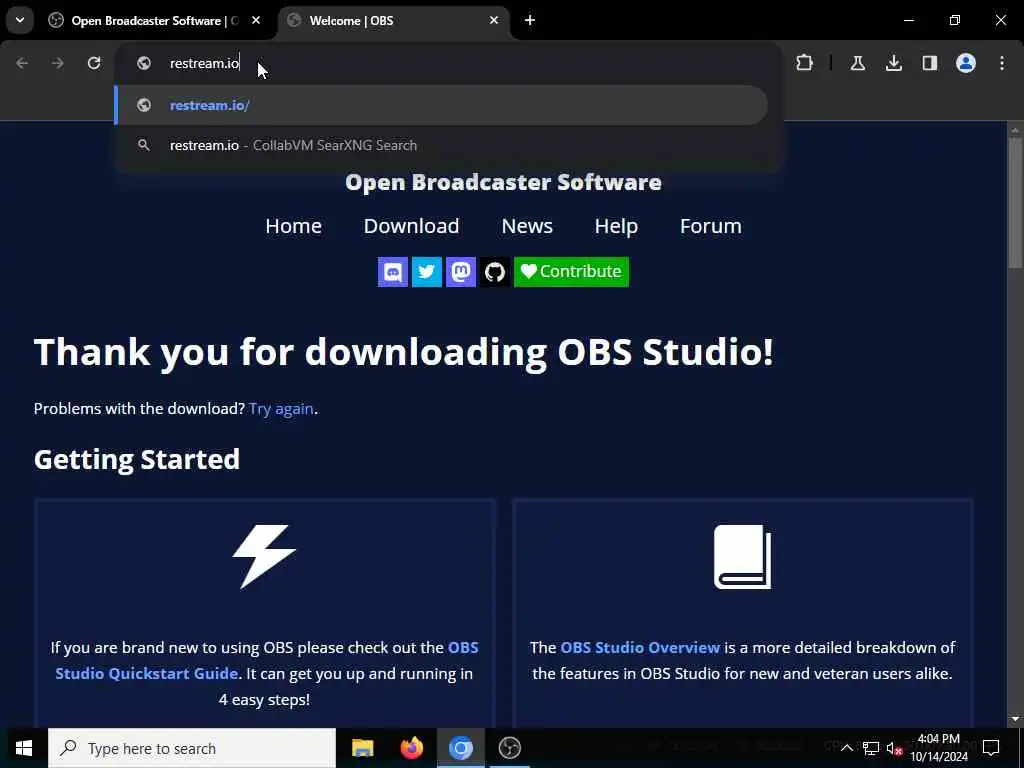Open the Download nav link
1024x768 pixels.
pos(411,226)
